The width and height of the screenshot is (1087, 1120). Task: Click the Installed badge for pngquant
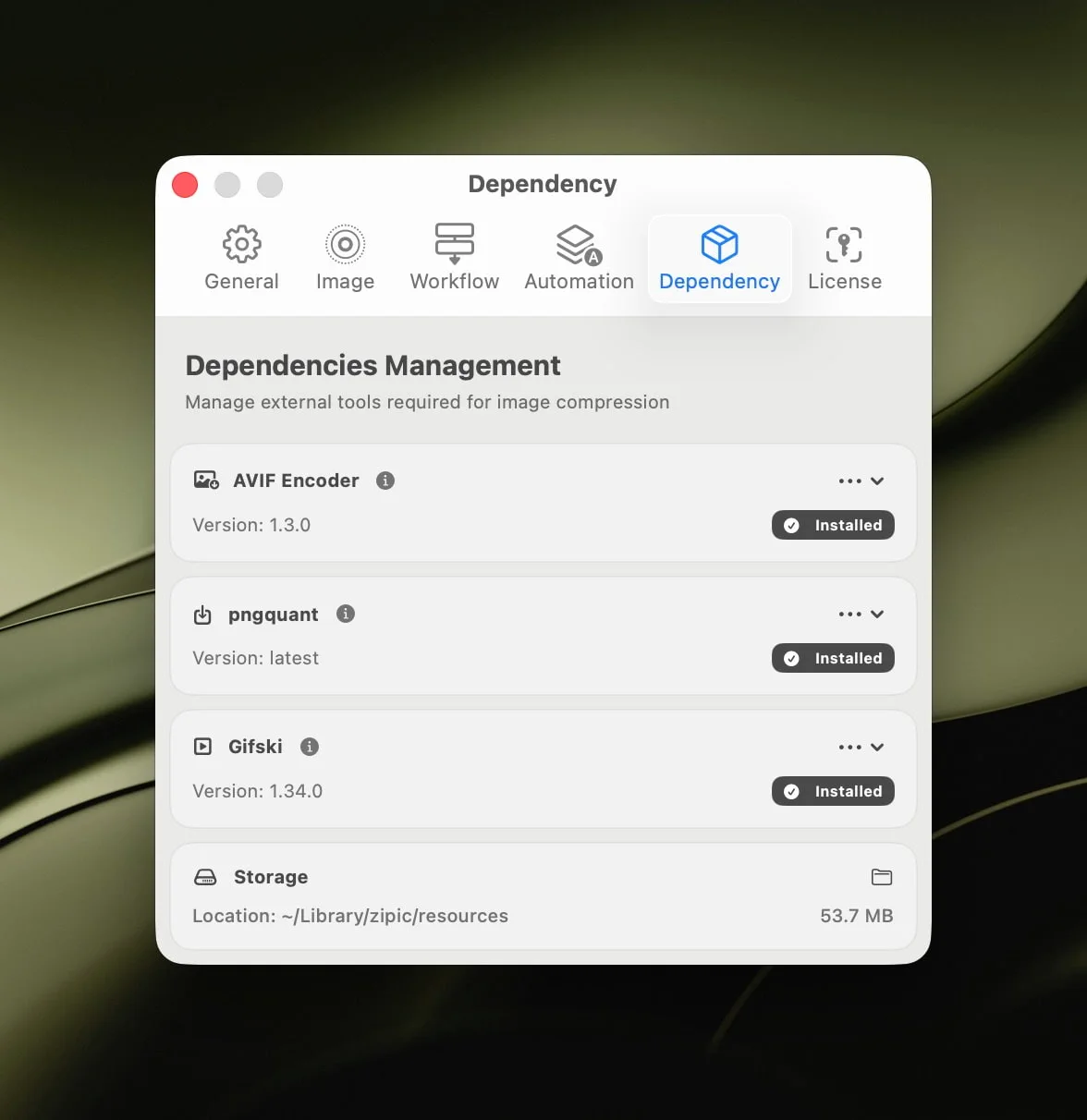point(833,658)
